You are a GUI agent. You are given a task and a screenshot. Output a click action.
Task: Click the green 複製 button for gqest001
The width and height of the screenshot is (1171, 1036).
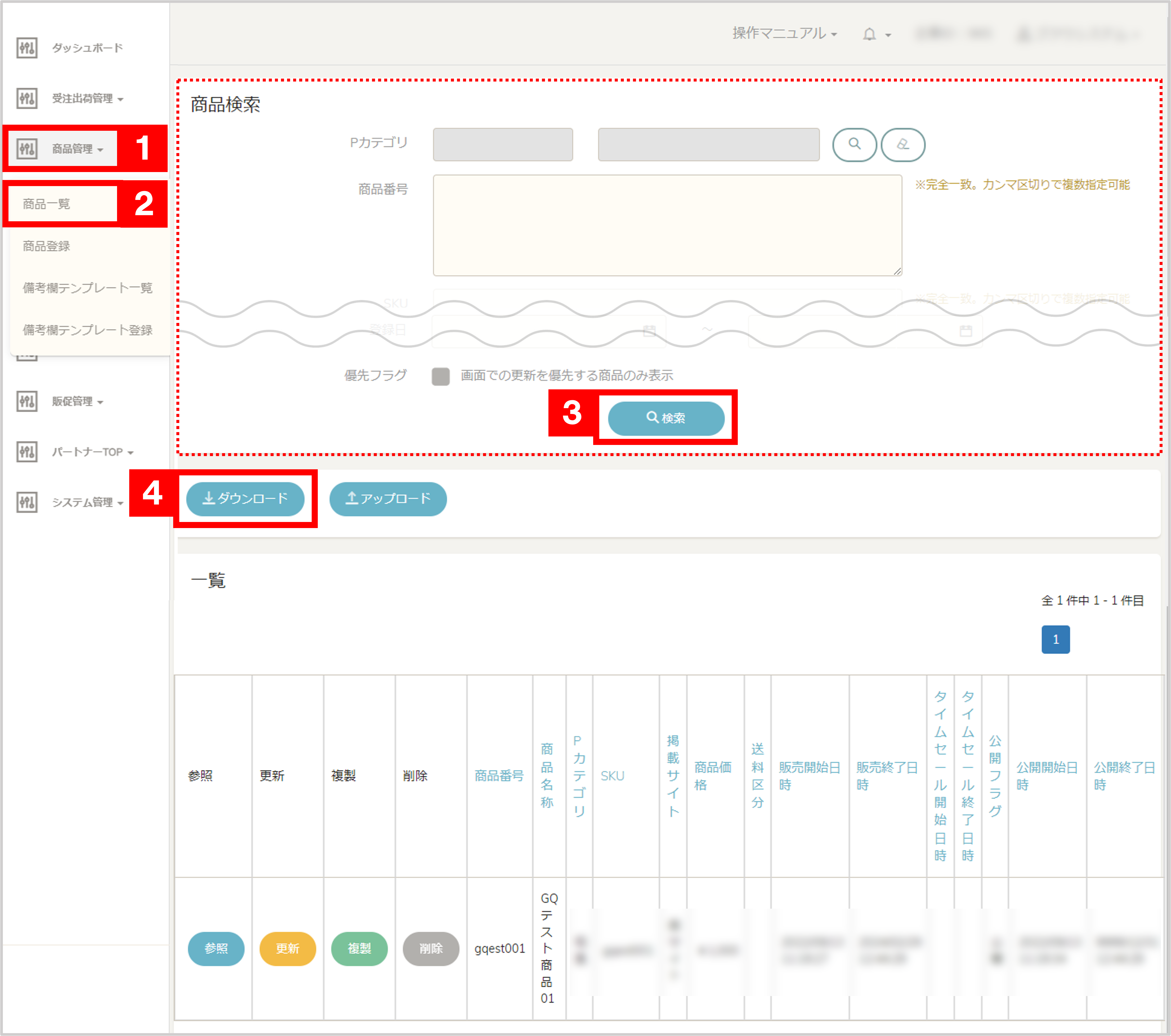tap(359, 948)
